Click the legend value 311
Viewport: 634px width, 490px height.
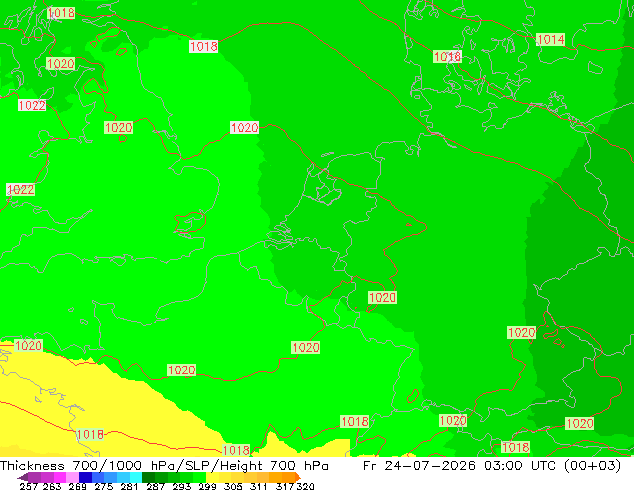(258, 486)
